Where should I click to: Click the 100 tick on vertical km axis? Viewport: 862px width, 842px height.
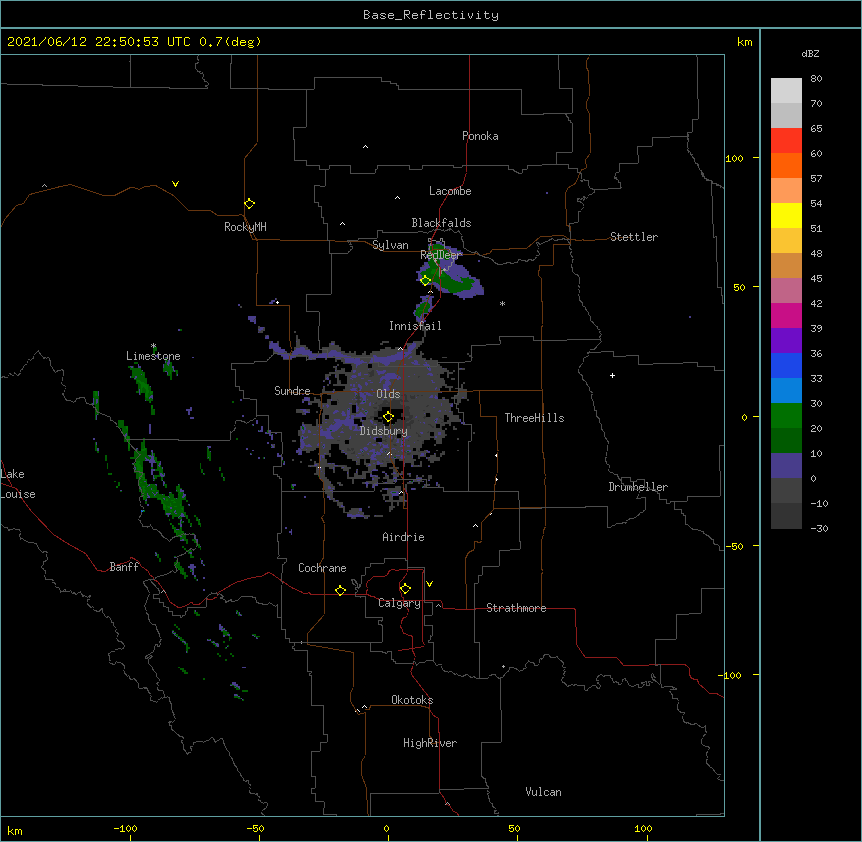(734, 158)
